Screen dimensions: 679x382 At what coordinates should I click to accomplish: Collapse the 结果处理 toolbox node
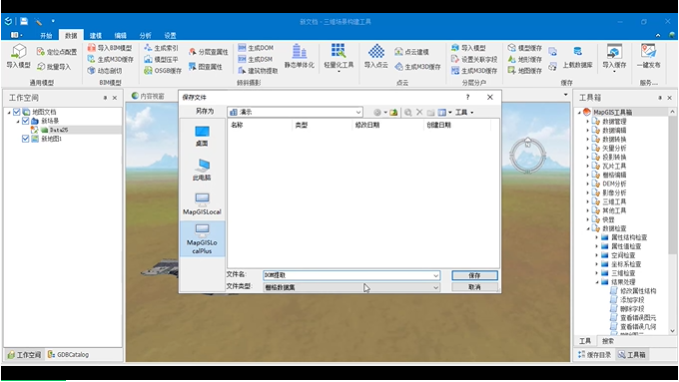coord(597,282)
